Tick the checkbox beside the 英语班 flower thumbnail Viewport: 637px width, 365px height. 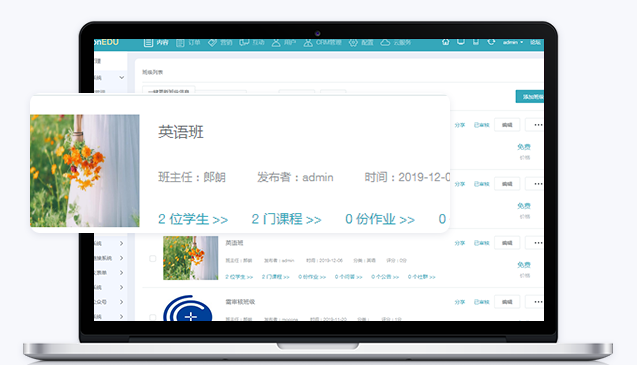[153, 259]
